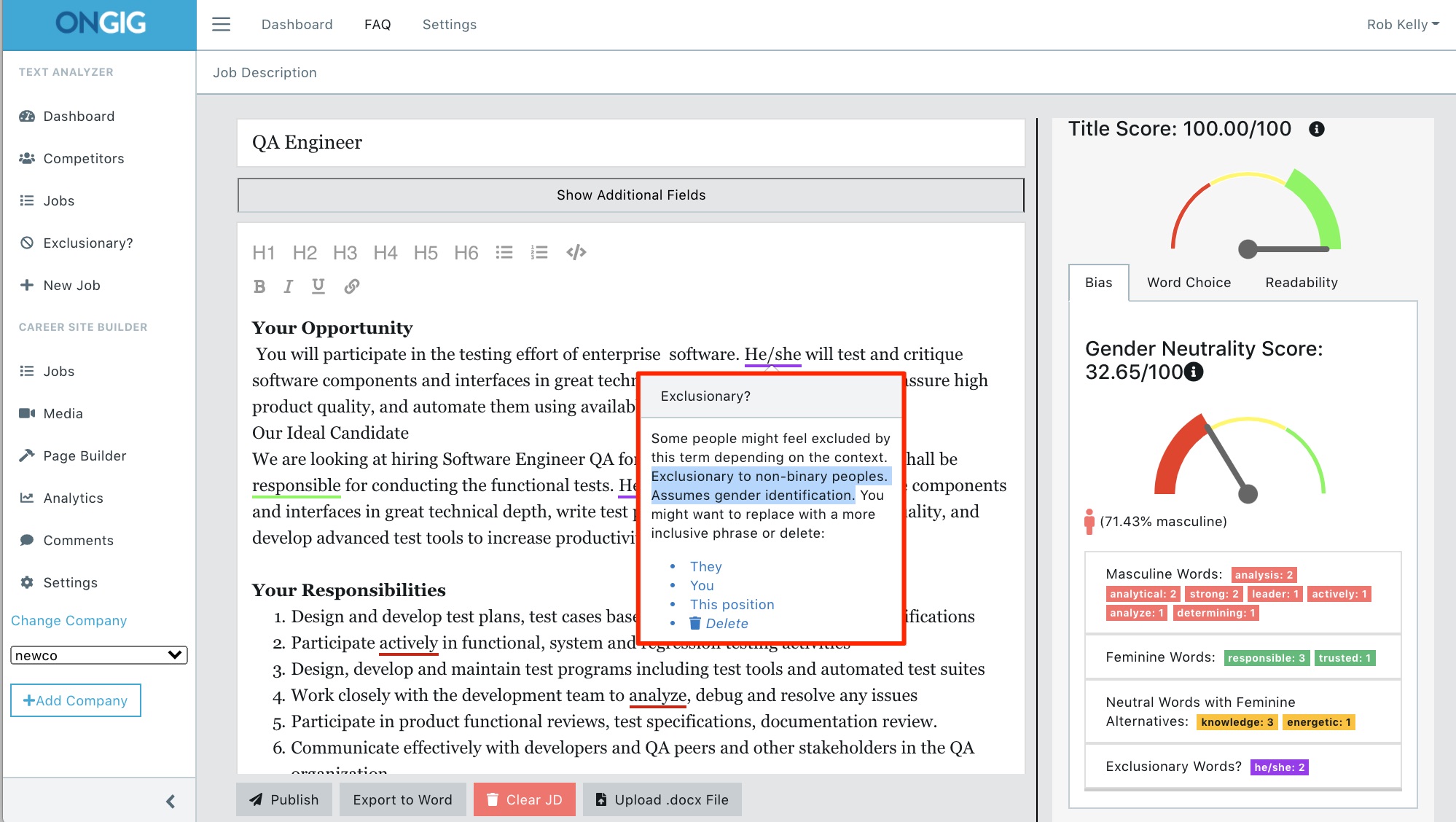Open the newco company dropdown
Viewport: 1456px width, 822px height.
pyautogui.click(x=98, y=654)
